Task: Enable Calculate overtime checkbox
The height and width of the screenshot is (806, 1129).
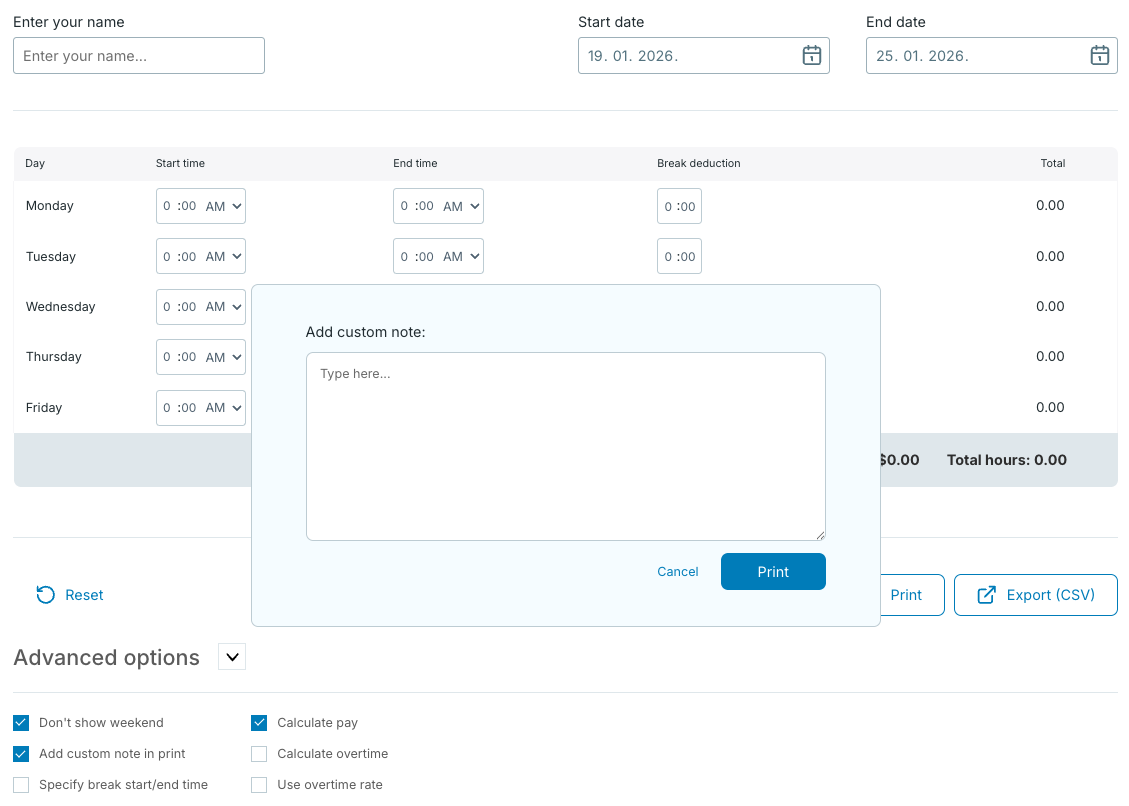Action: (259, 754)
